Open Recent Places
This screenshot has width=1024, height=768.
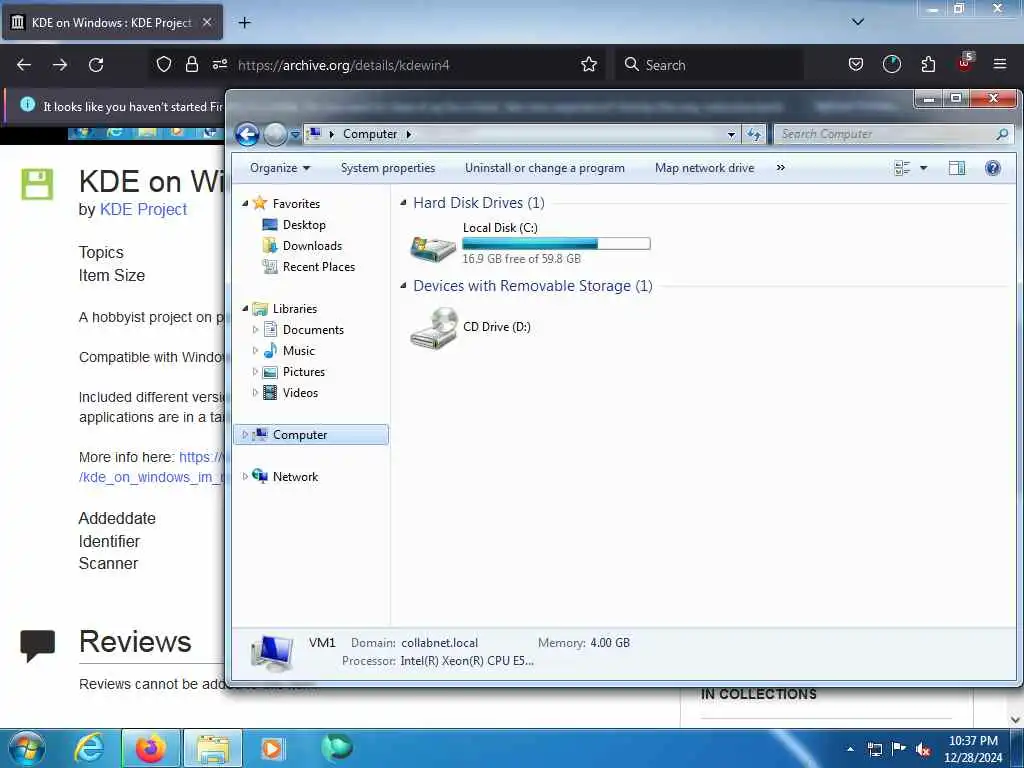(318, 266)
